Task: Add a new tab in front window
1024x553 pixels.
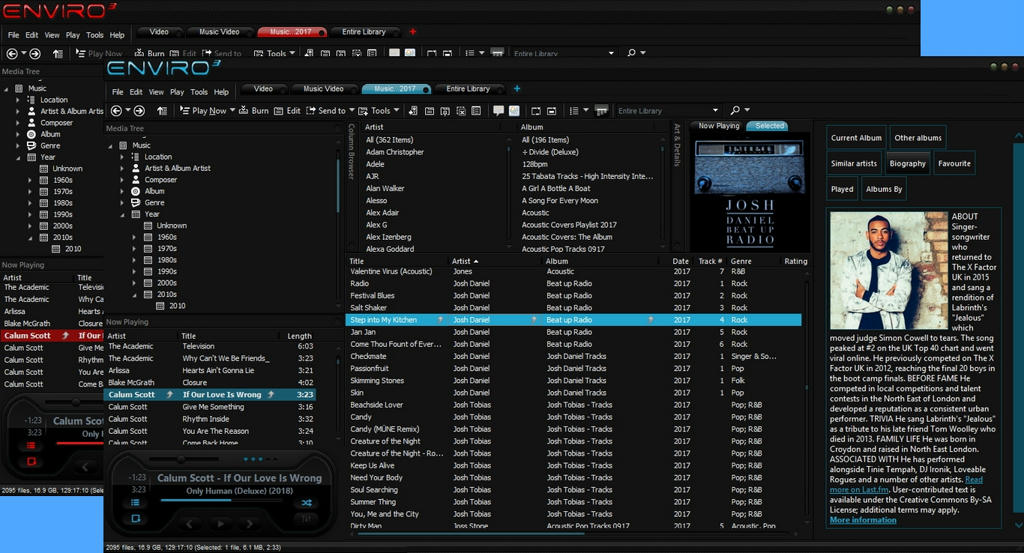Action: (x=517, y=89)
